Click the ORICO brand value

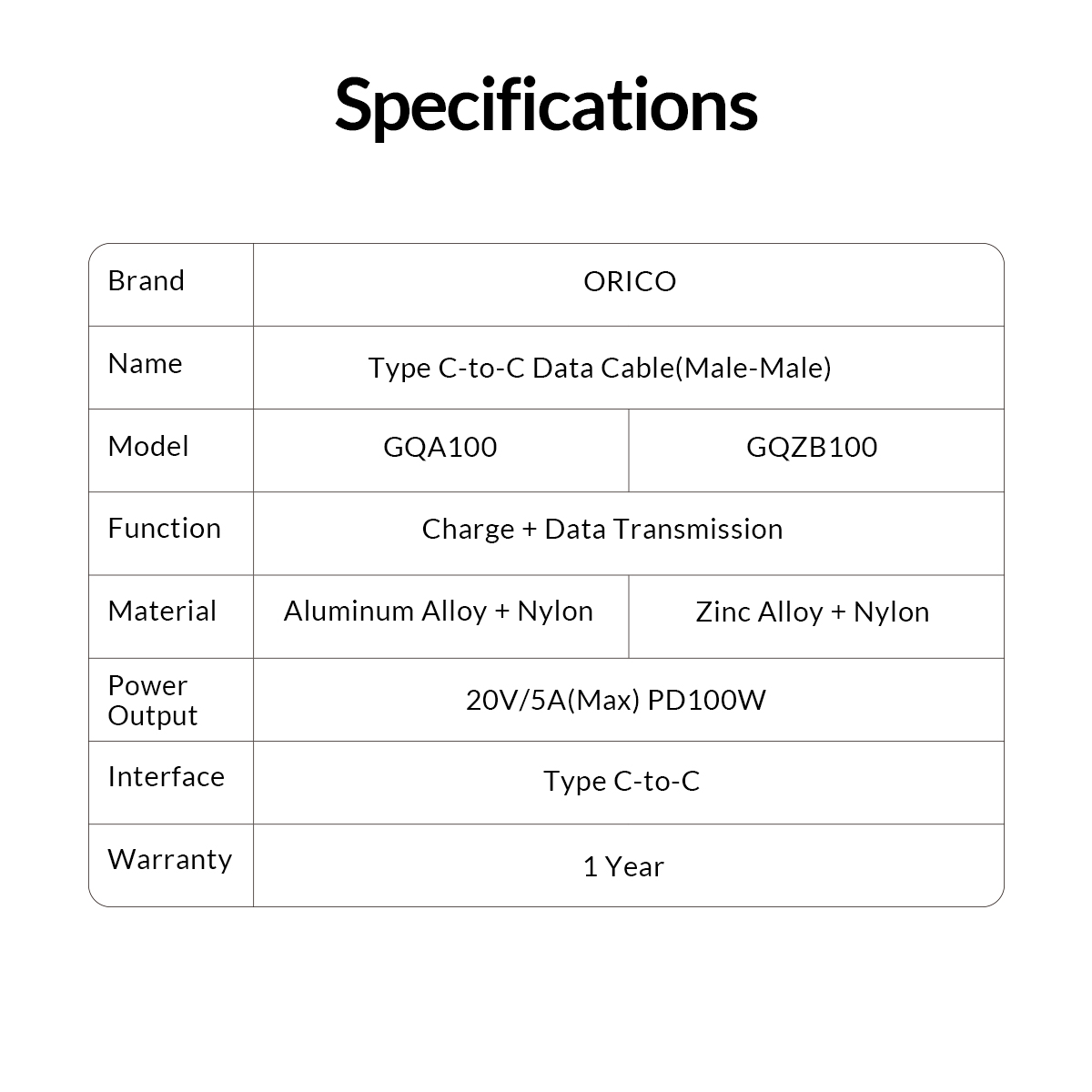click(630, 282)
